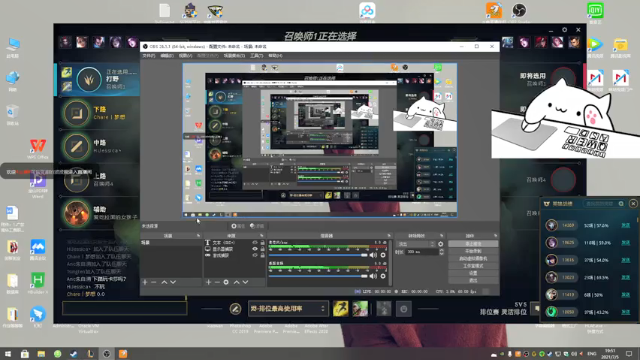Viewport: 640px width, 360px height.
Task: Add a new source with the plus icon
Action: (209, 282)
